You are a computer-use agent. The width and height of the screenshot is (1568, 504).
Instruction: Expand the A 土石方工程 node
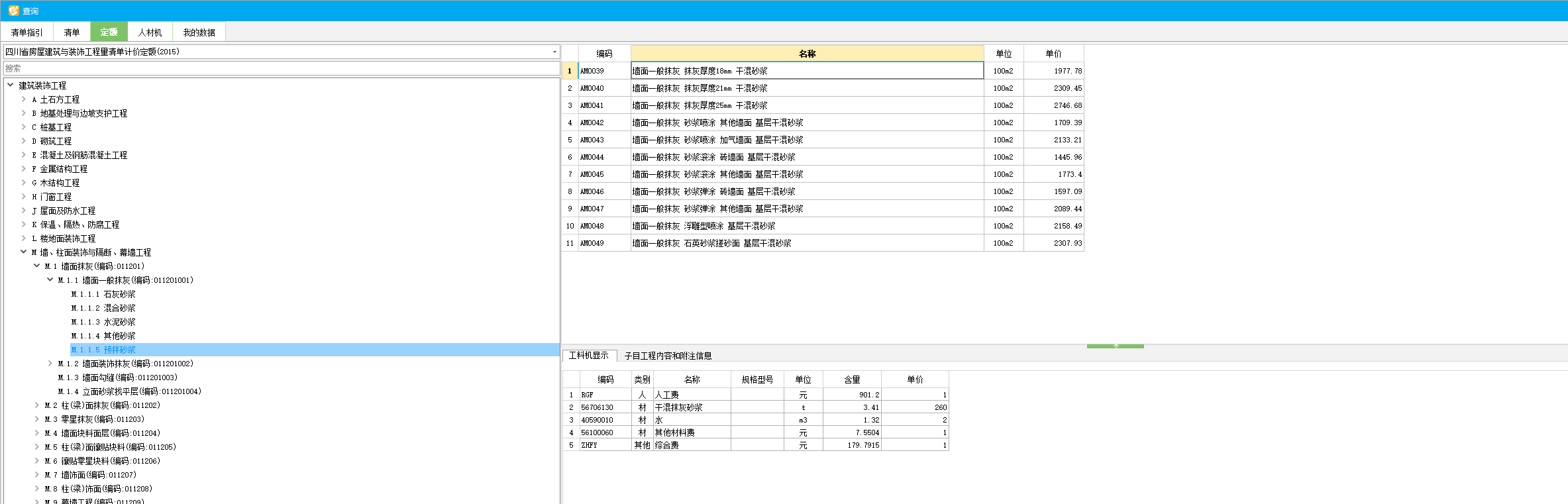point(24,99)
